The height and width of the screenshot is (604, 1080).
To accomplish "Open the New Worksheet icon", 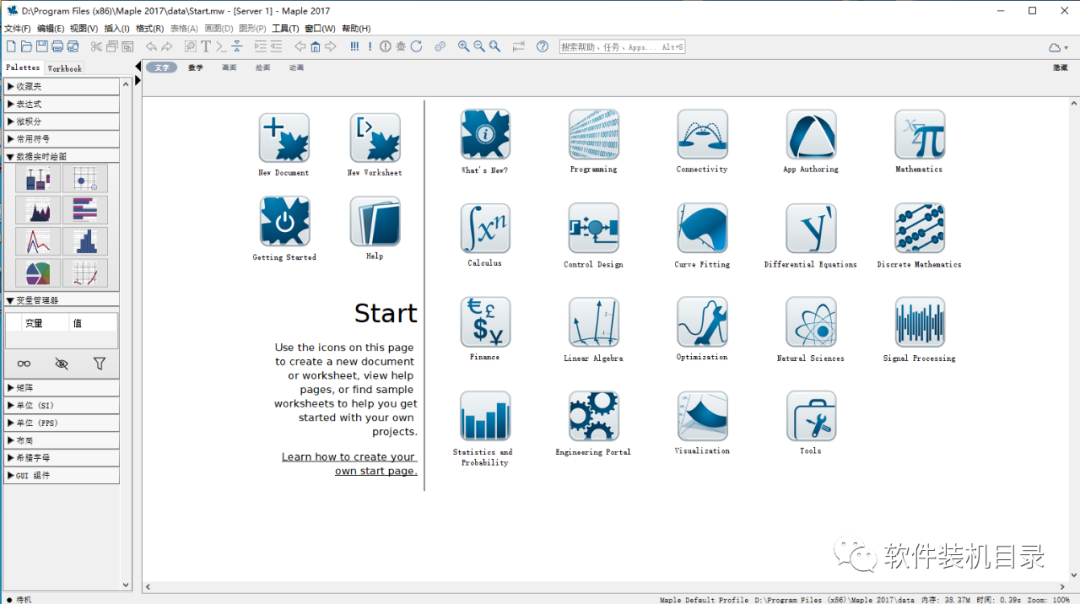I will point(375,138).
